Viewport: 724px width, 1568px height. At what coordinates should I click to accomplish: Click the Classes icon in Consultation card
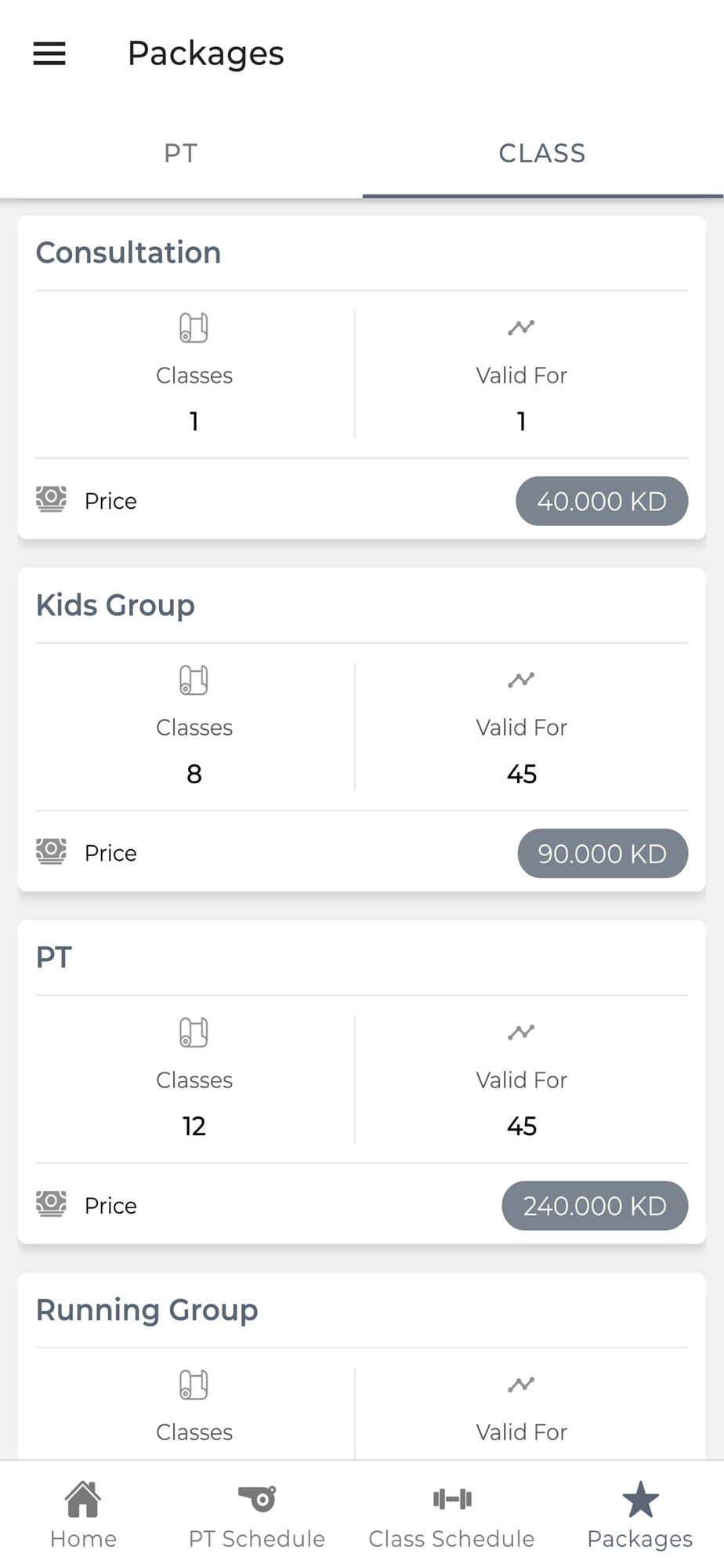coord(194,328)
